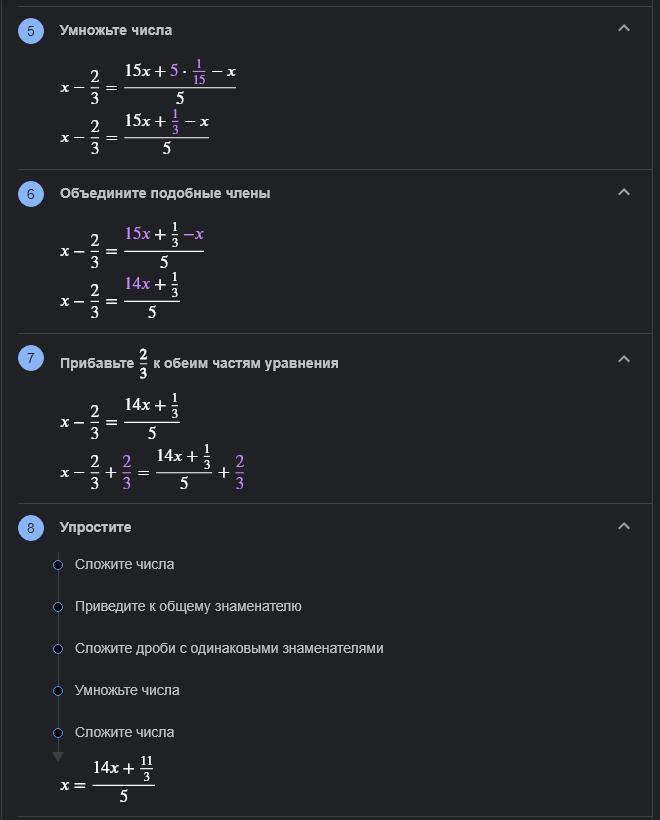This screenshot has height=820, width=660.
Task: Click the step 6 number badge
Action: [30, 194]
